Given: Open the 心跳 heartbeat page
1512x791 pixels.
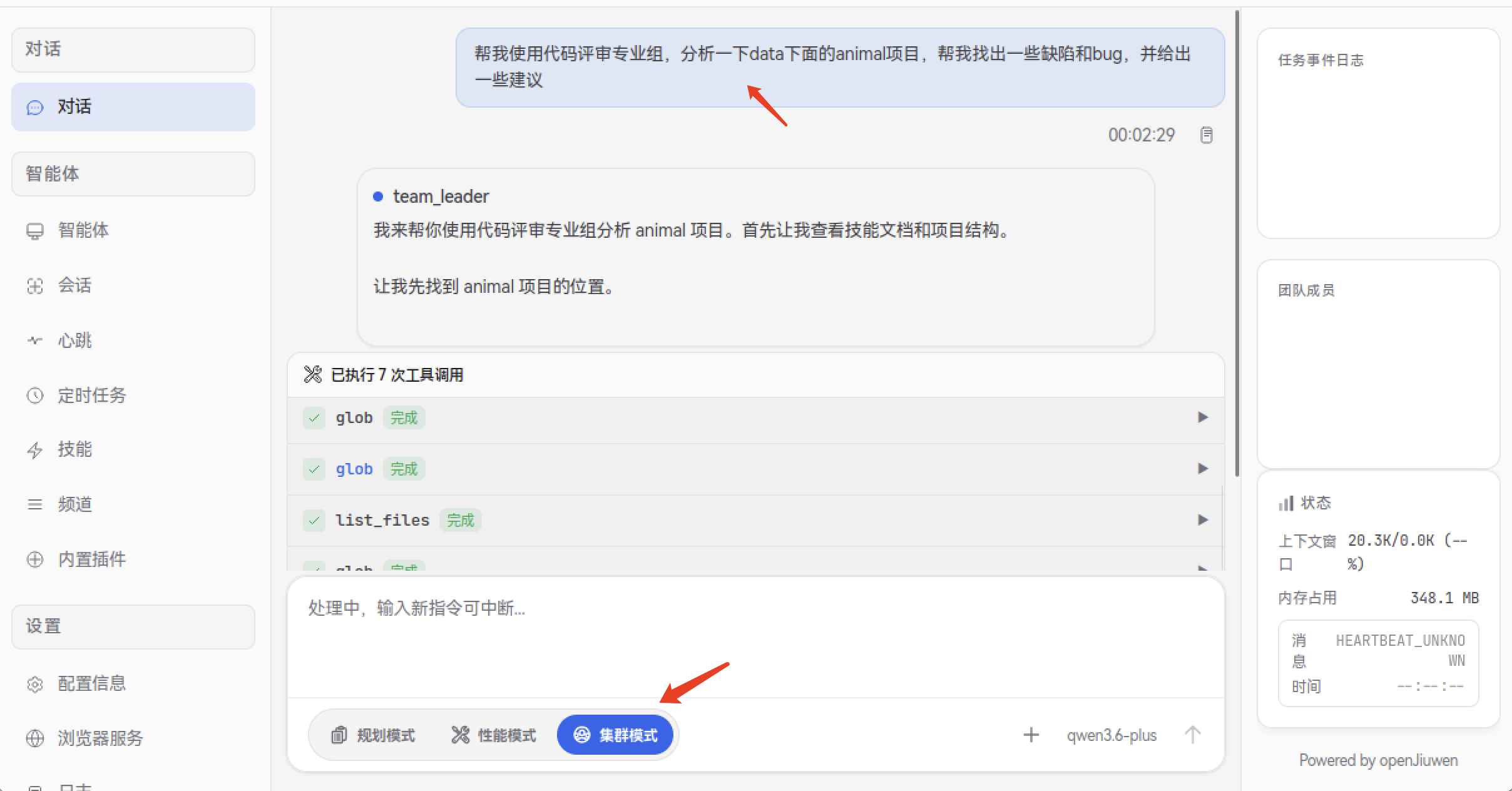Looking at the screenshot, I should [133, 340].
